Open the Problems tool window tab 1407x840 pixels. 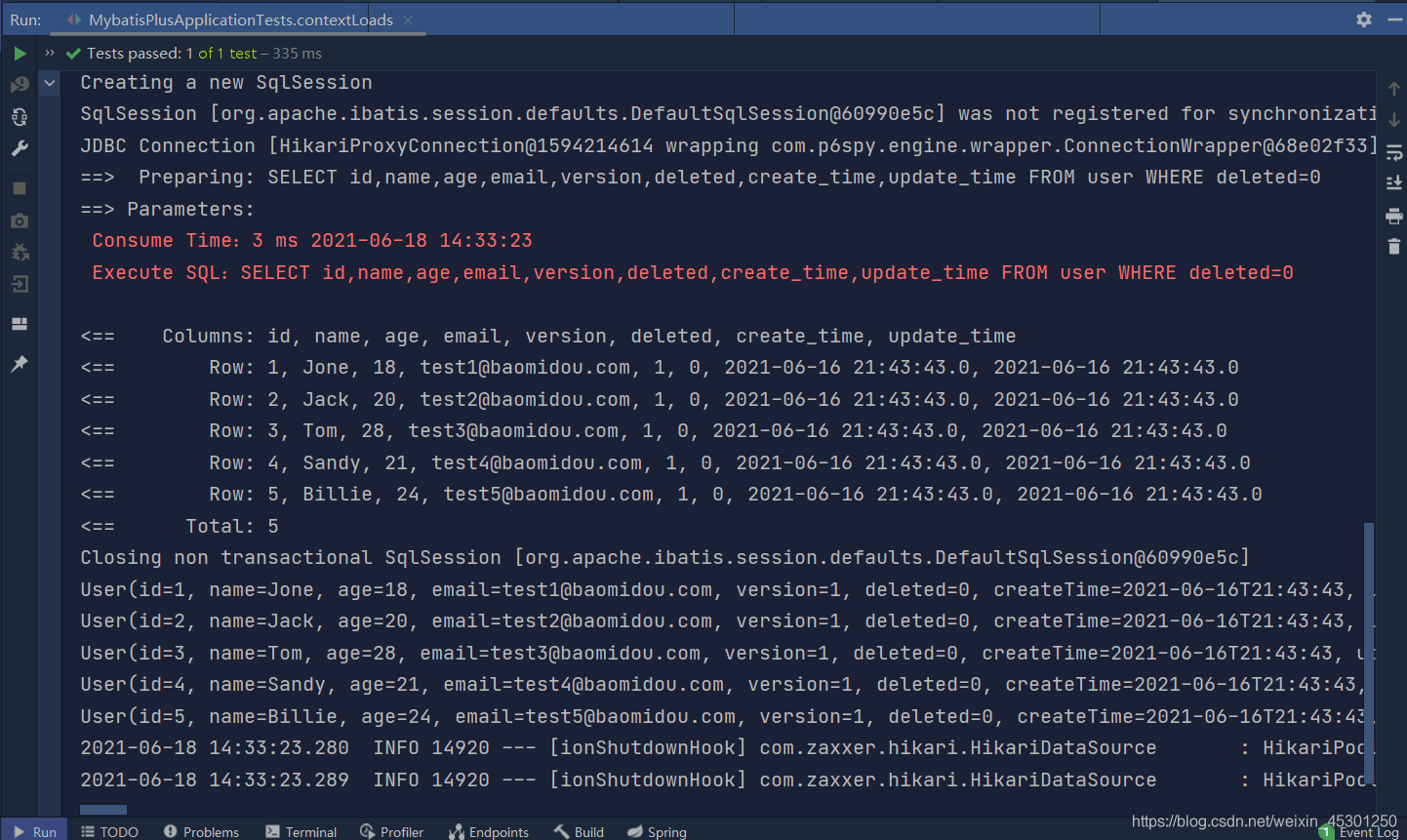coord(201,831)
